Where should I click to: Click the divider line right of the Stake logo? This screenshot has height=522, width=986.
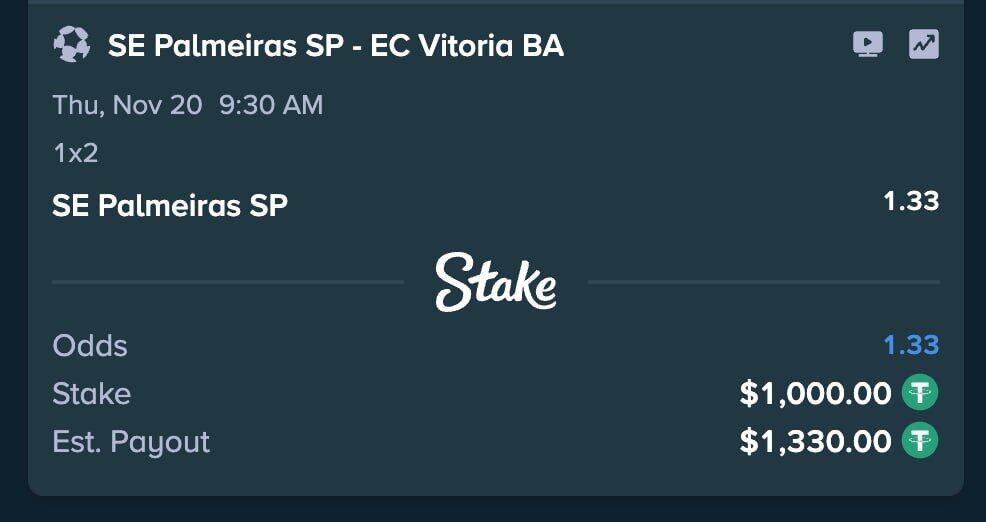pos(763,283)
